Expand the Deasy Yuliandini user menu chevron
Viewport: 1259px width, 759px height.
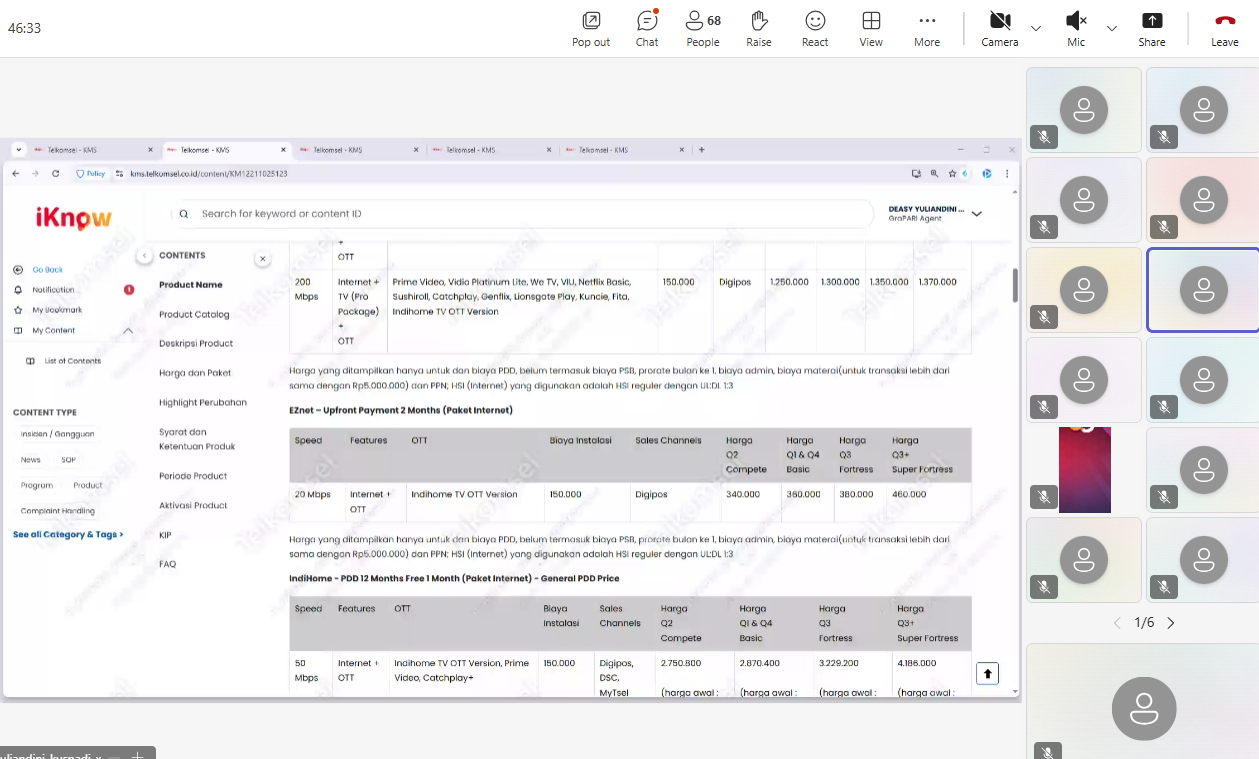977,213
